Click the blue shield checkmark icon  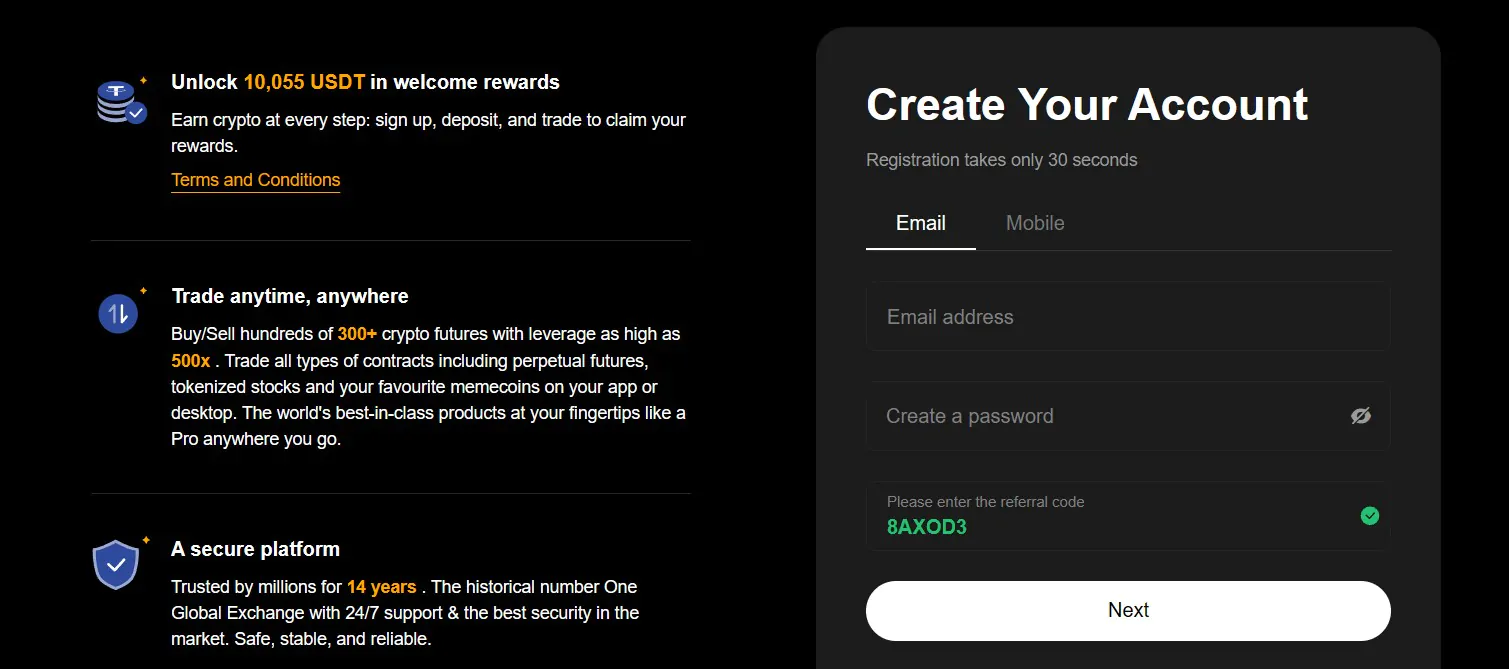click(116, 564)
